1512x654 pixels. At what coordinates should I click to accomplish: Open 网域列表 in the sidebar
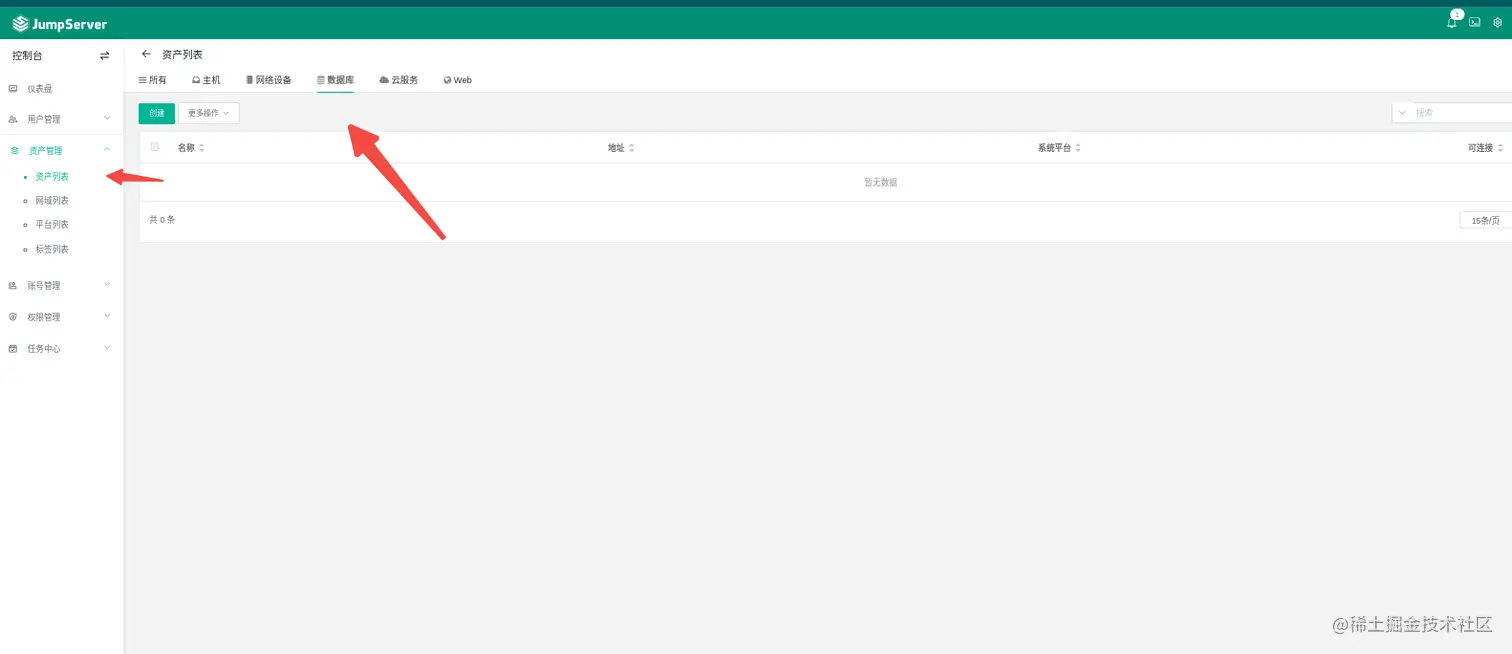coord(52,201)
